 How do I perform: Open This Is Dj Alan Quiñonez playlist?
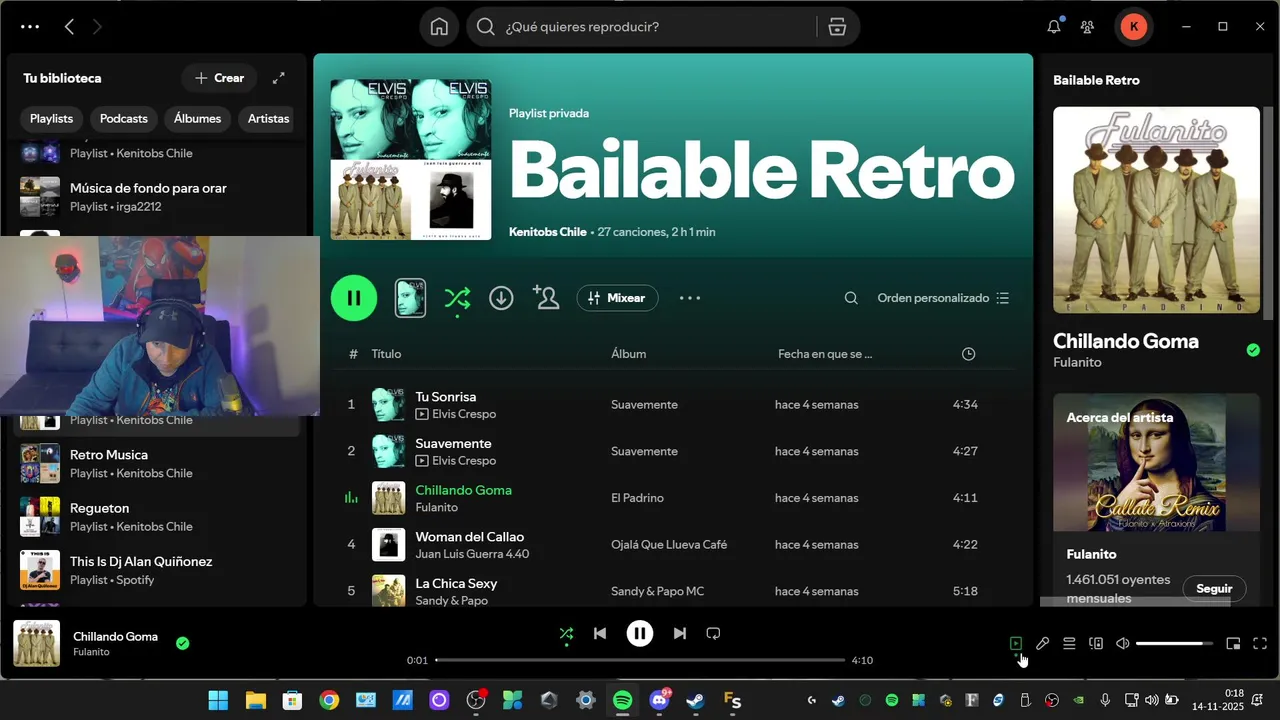tap(157, 570)
